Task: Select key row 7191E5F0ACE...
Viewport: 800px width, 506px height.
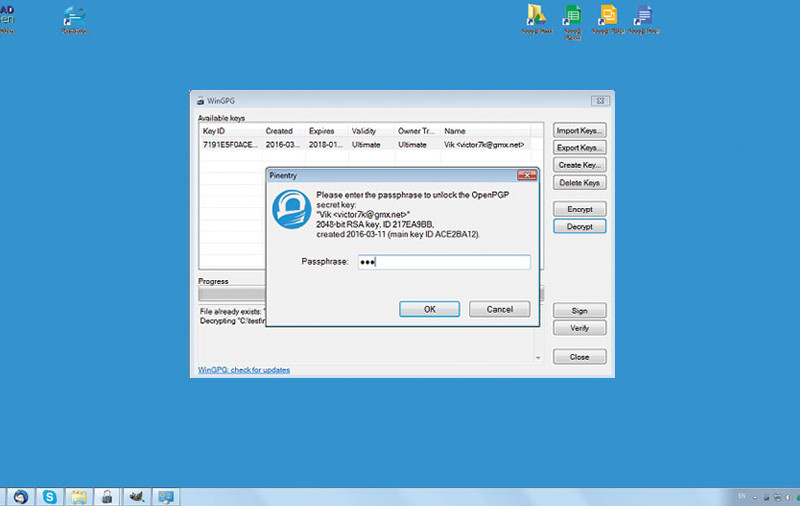Action: 365,145
